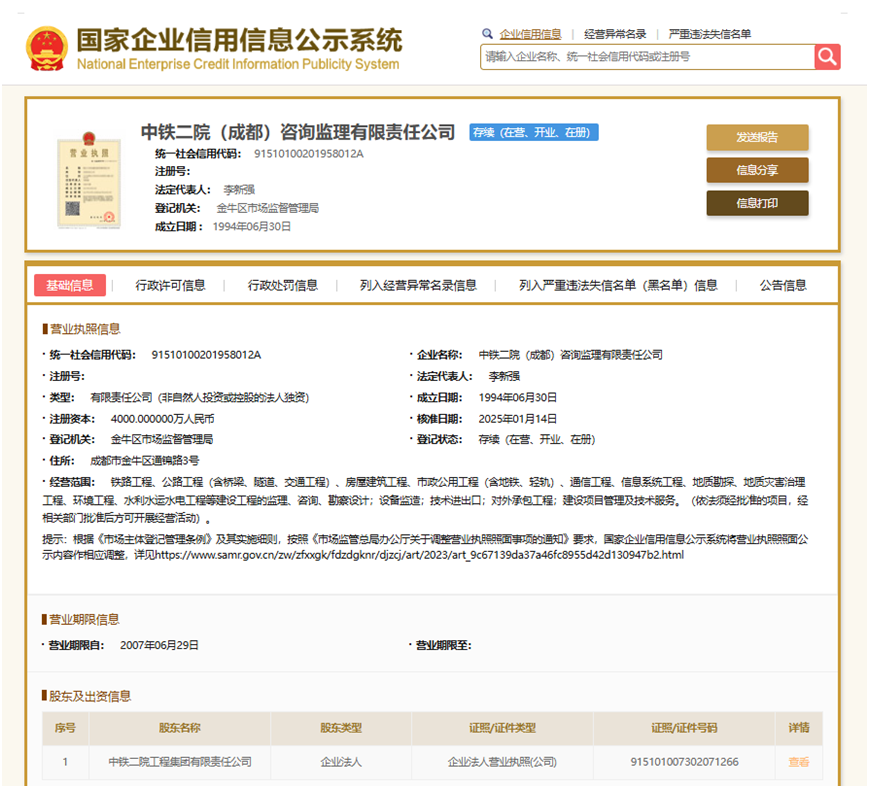869x788 pixels.
Task: Click the 证照/证件类型 column header
Action: [x=502, y=728]
